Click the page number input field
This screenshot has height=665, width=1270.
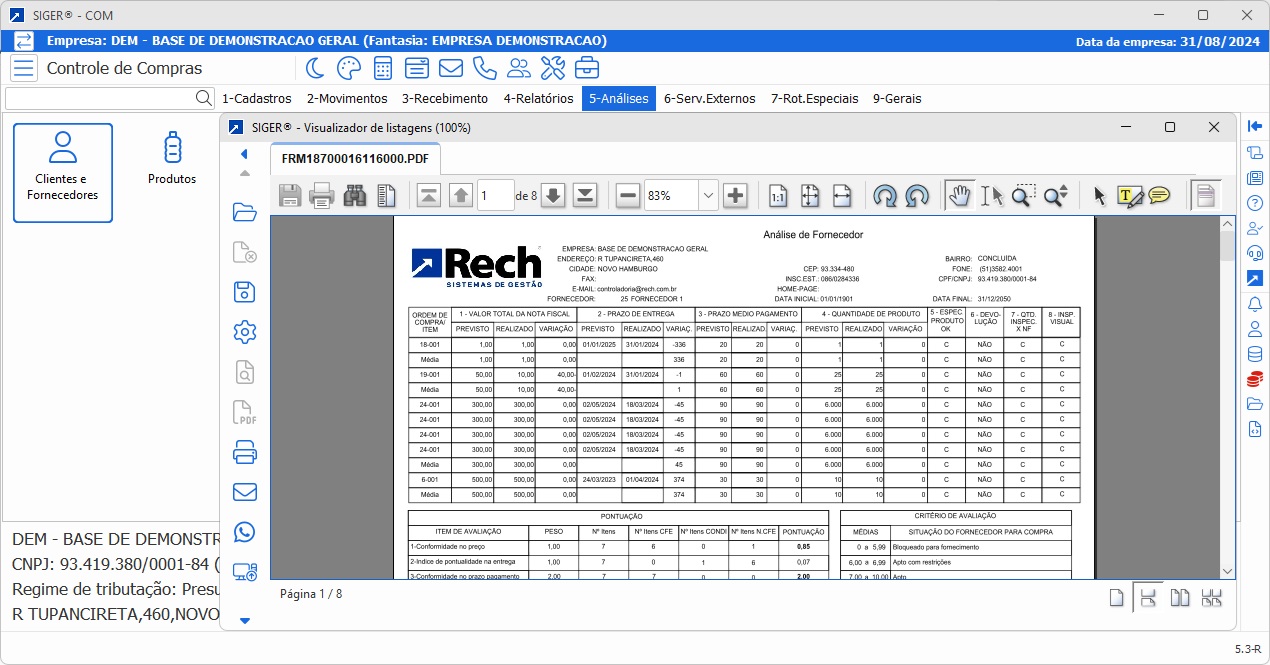(495, 196)
